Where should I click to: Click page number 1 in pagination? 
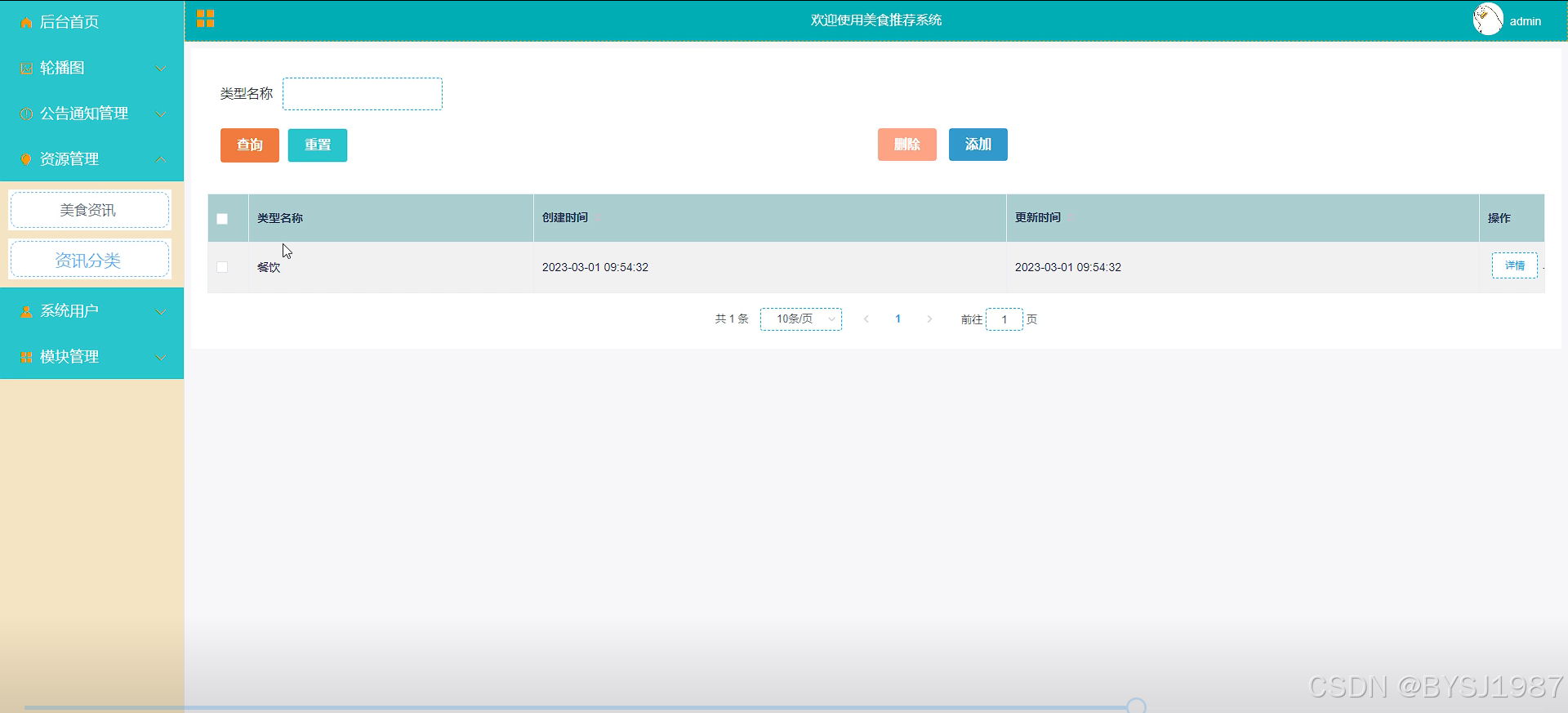coord(898,319)
